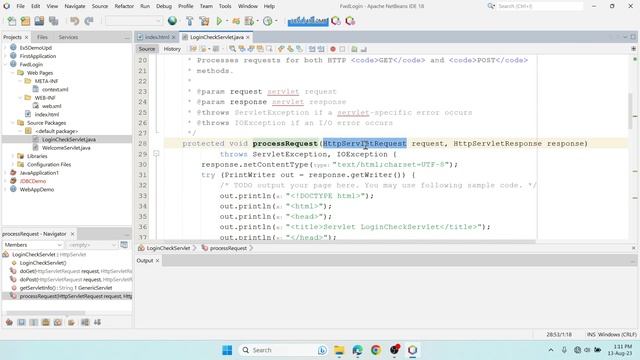Switch to index.html editor tab
Image resolution: width=640 pixels, height=360 pixels.
coord(157,37)
